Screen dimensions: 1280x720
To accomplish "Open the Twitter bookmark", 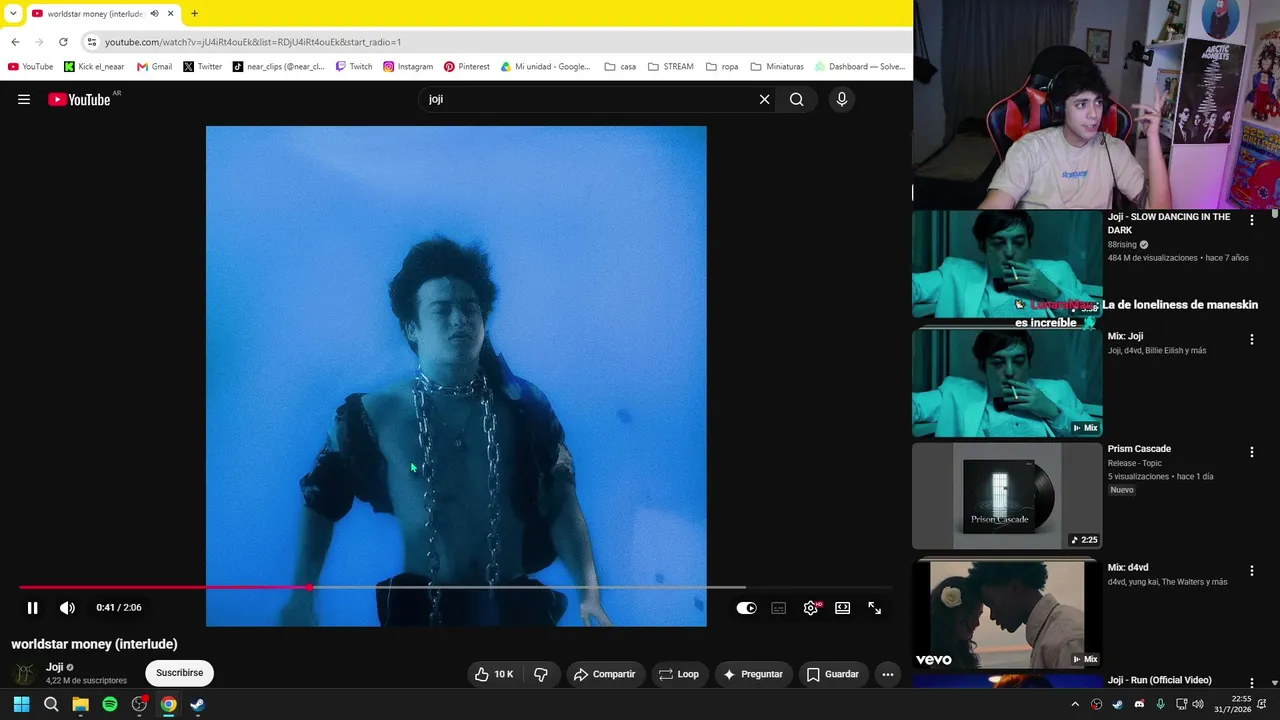I will (202, 67).
